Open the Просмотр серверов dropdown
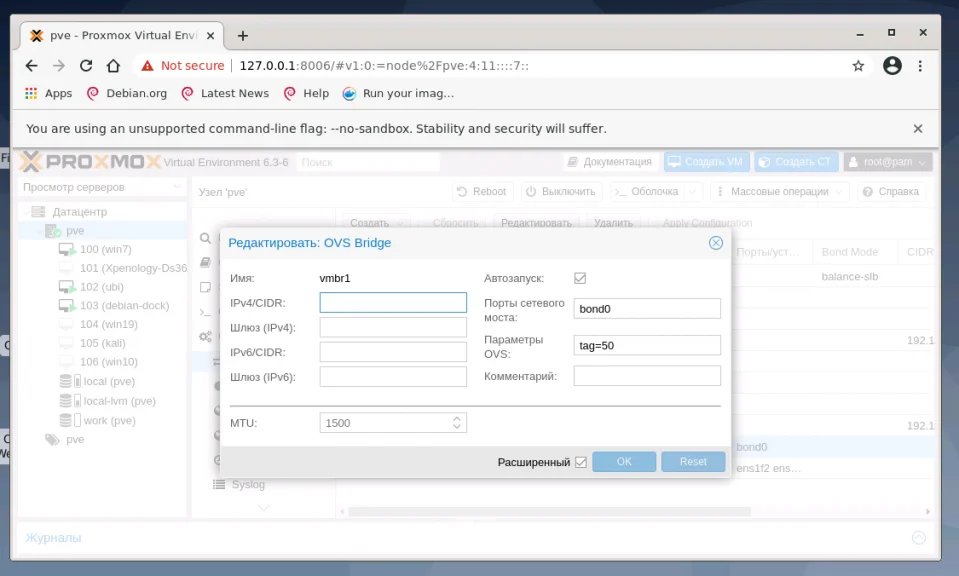Viewport: 959px width, 576px height. coord(102,187)
